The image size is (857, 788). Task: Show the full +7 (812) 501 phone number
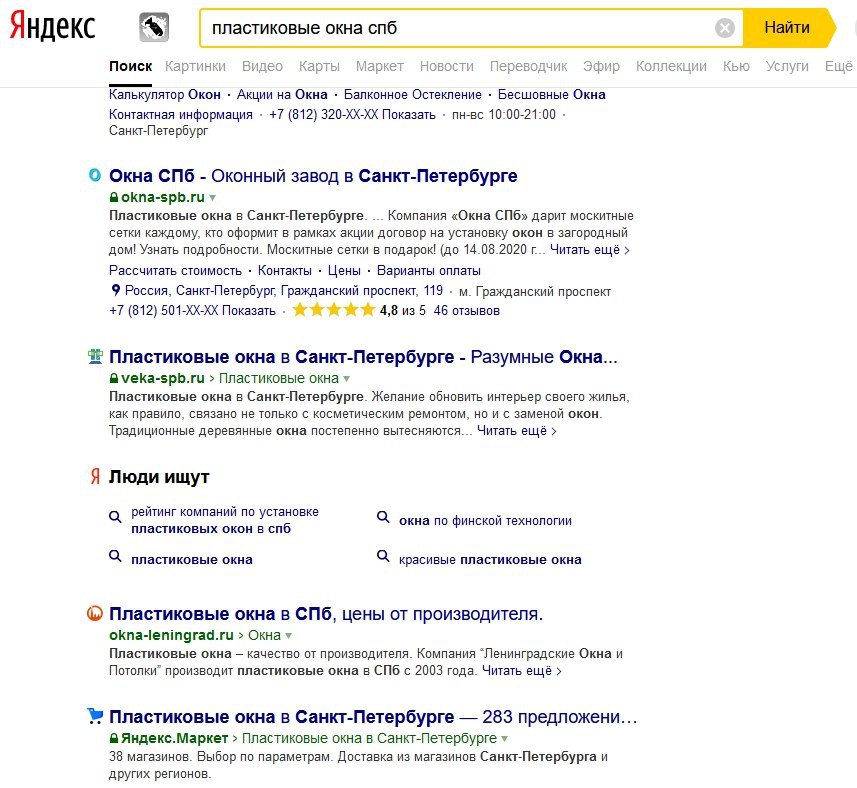point(249,310)
